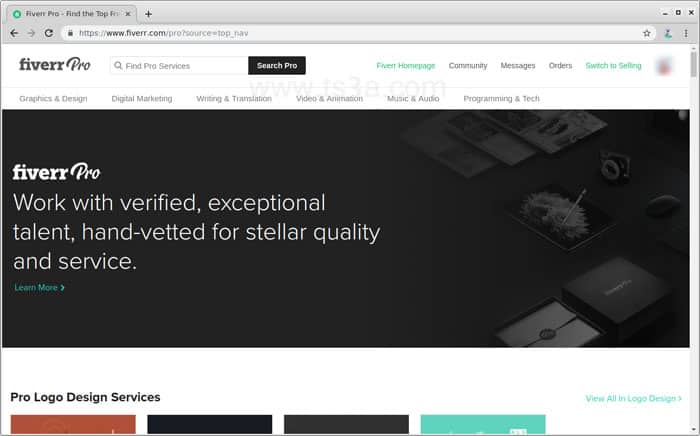Click the browser forward arrow
The image size is (700, 436).
pos(31,33)
